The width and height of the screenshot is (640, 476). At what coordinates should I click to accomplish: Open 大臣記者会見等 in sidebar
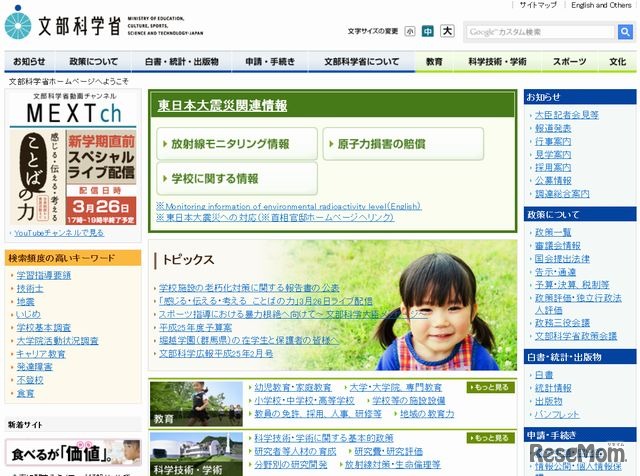pyautogui.click(x=567, y=115)
